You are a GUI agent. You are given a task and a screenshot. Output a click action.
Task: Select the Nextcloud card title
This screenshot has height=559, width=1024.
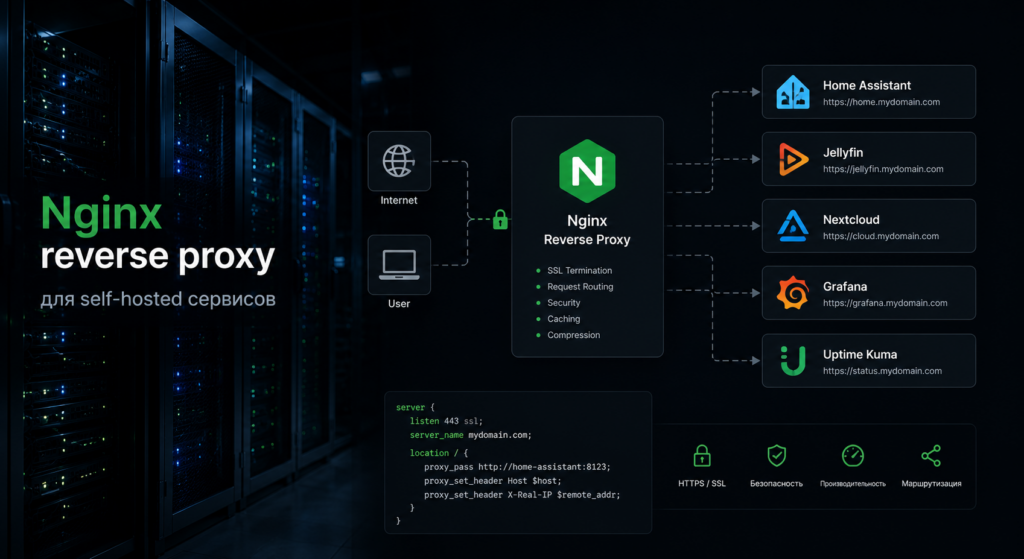851,220
